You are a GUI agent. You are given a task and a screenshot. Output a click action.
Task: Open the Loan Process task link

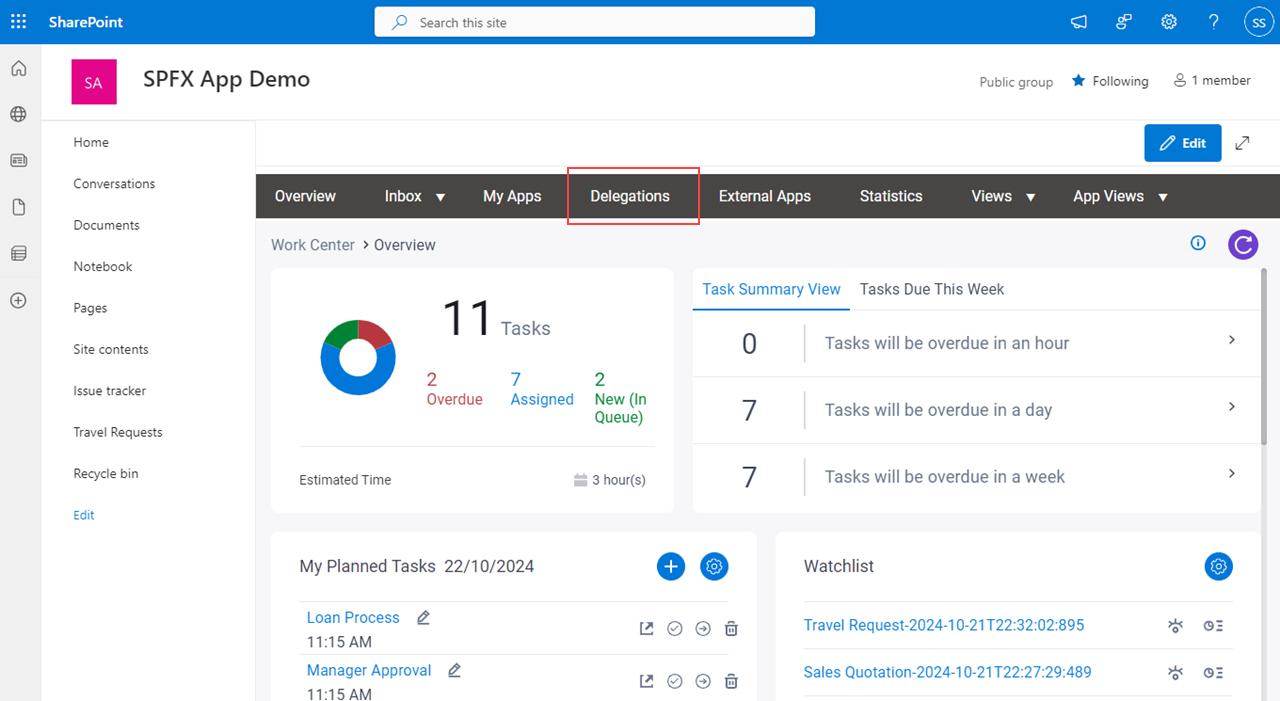point(353,618)
